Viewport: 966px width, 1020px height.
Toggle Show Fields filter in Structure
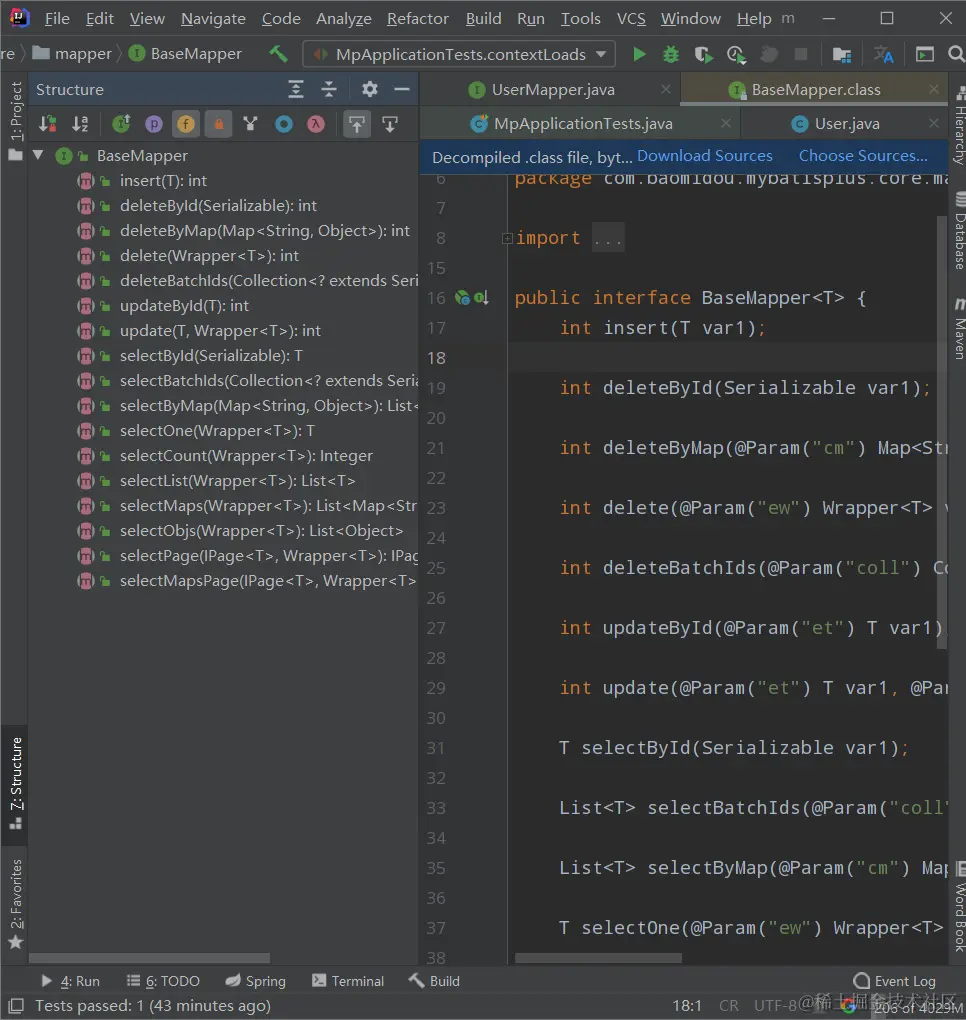185,124
